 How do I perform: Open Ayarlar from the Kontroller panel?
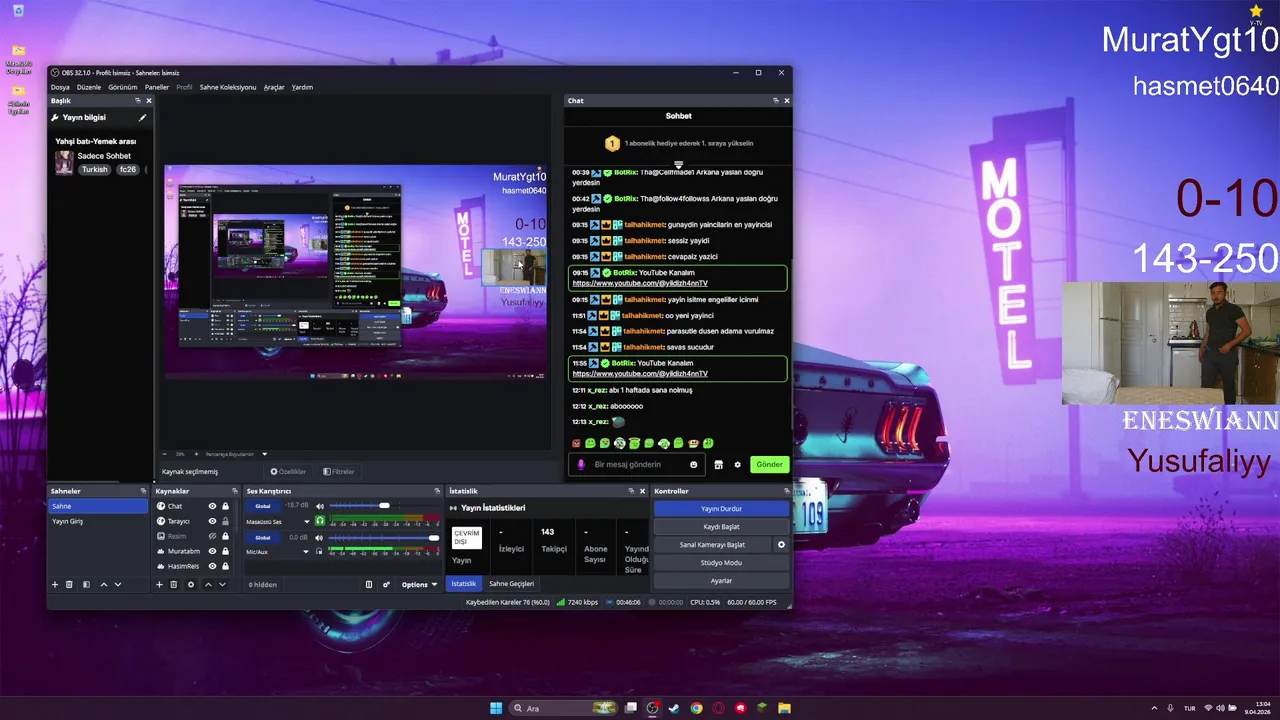(721, 581)
